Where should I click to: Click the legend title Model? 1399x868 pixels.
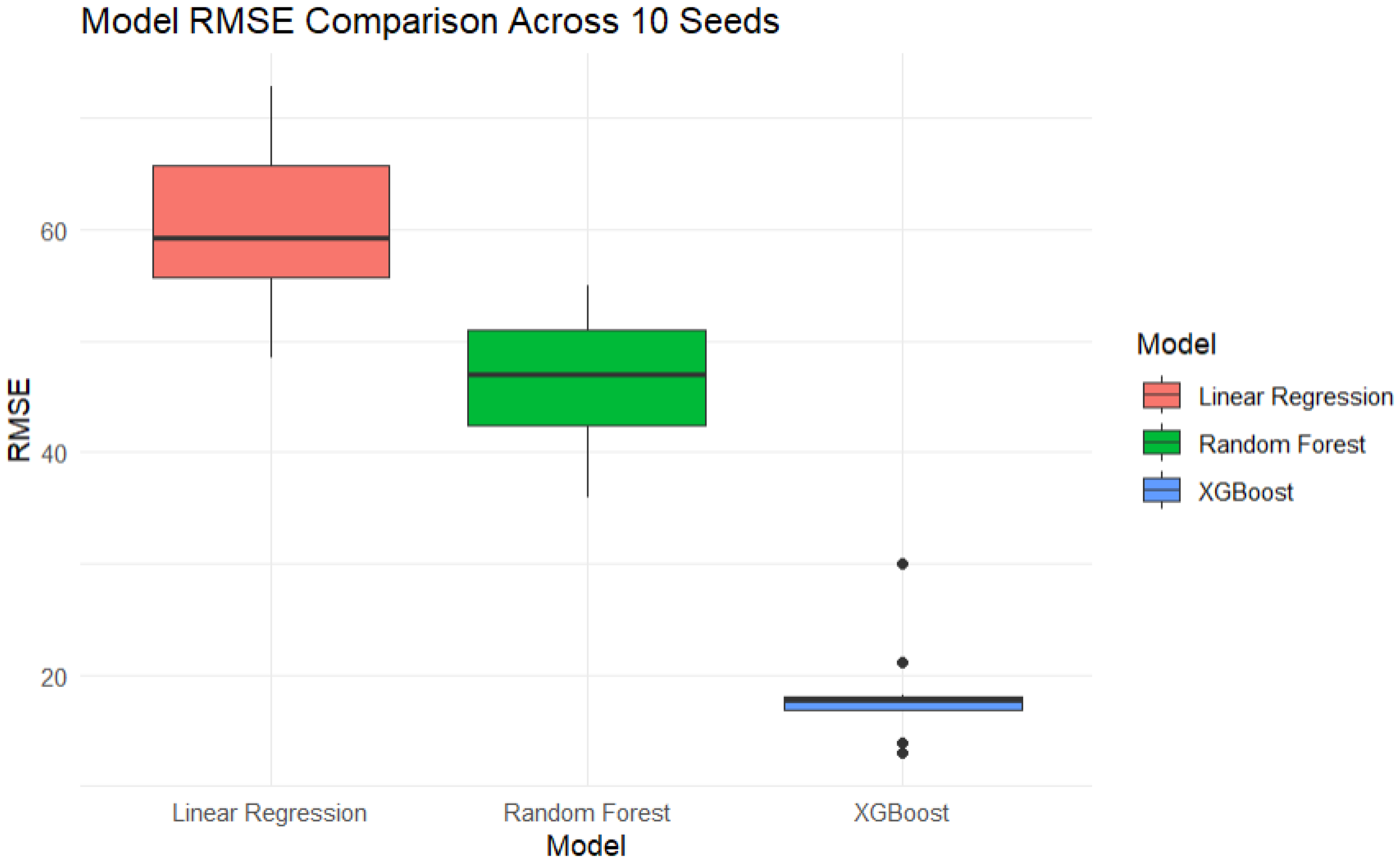pos(1176,344)
